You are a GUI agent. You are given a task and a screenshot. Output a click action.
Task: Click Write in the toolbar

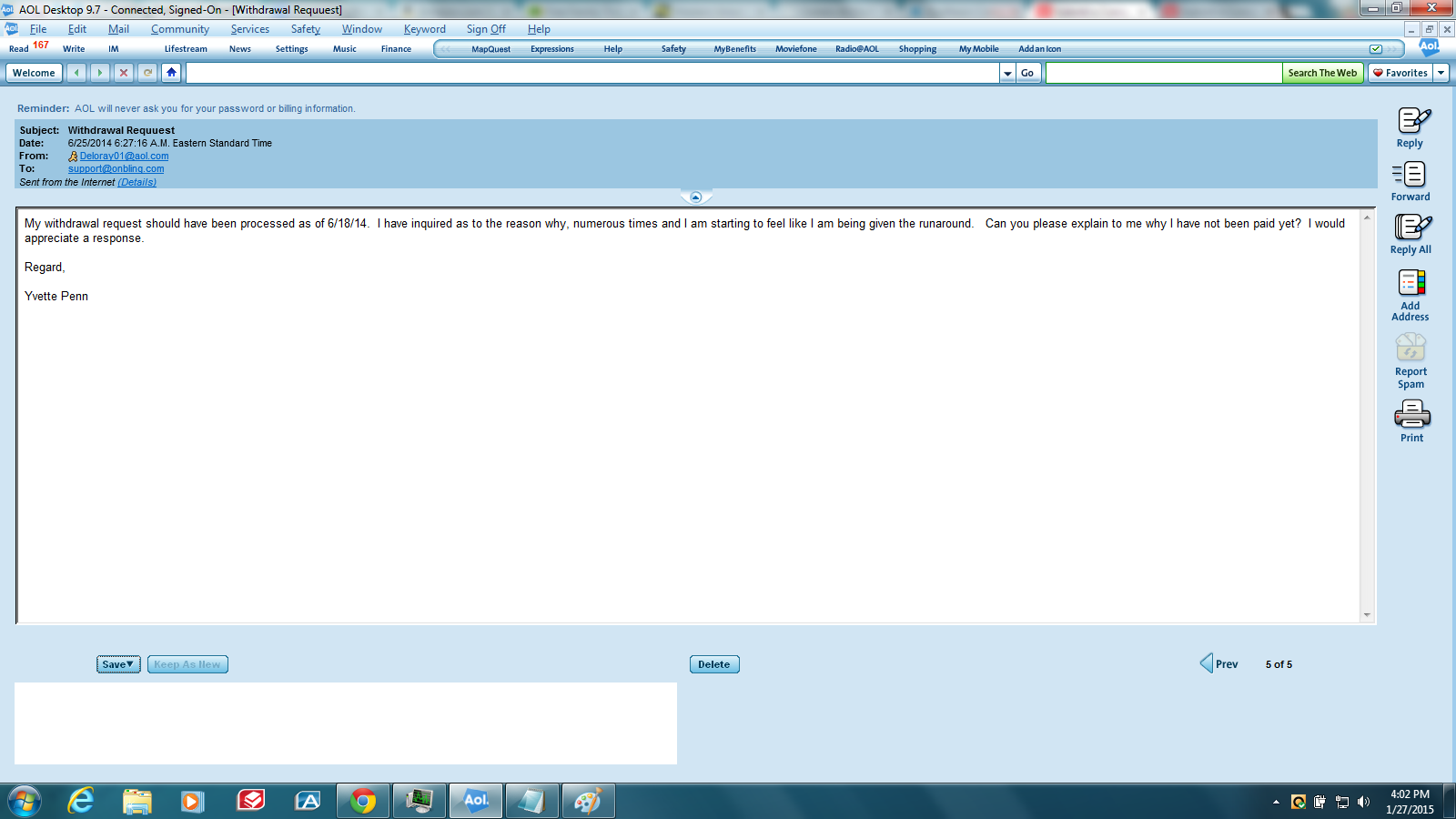click(x=74, y=49)
